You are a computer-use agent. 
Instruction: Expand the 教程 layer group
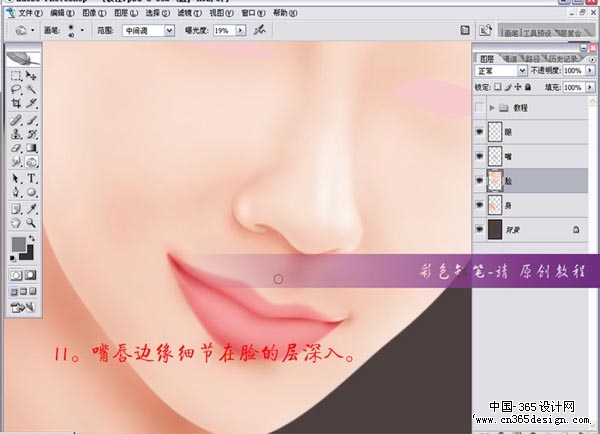[x=492, y=108]
